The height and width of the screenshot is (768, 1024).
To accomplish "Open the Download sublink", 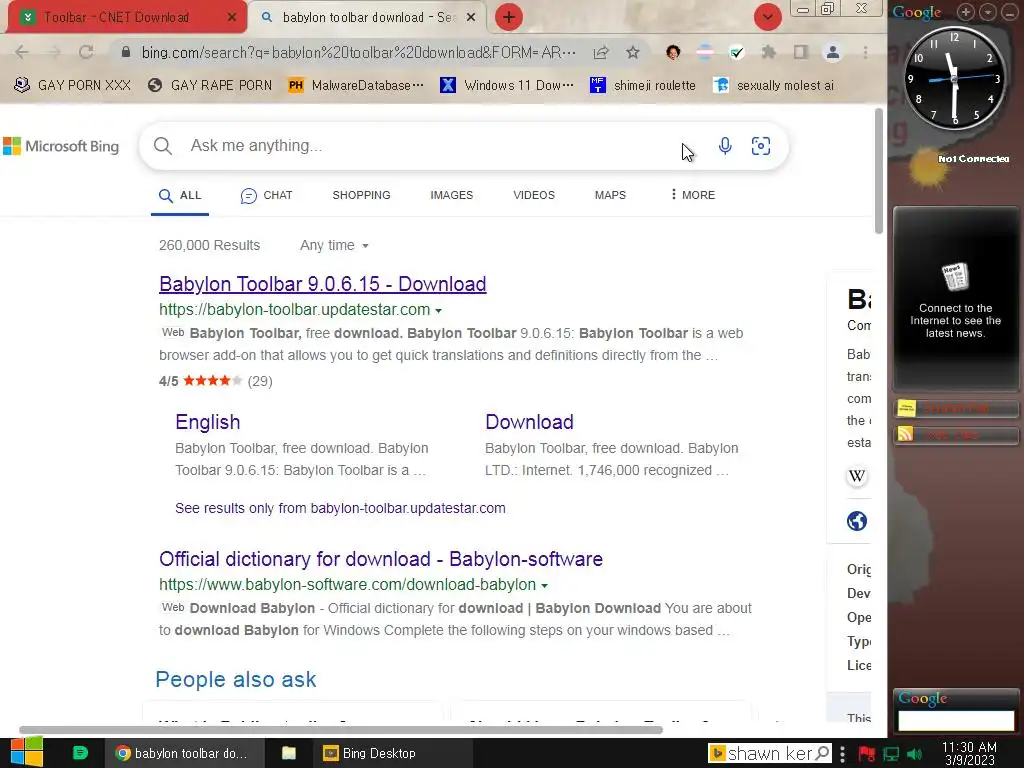I will pos(529,422).
